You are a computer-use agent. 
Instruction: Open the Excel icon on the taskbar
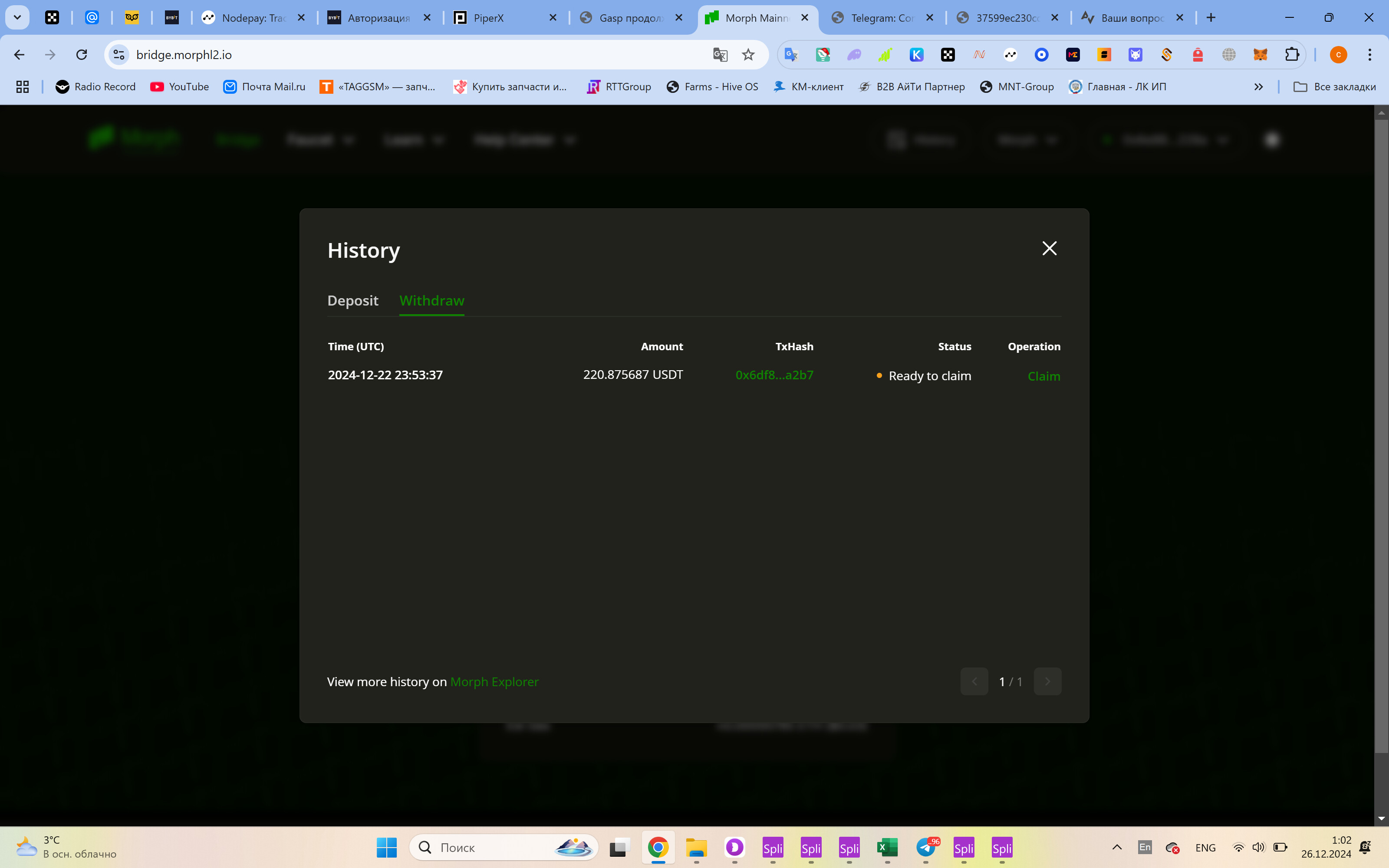tap(887, 847)
